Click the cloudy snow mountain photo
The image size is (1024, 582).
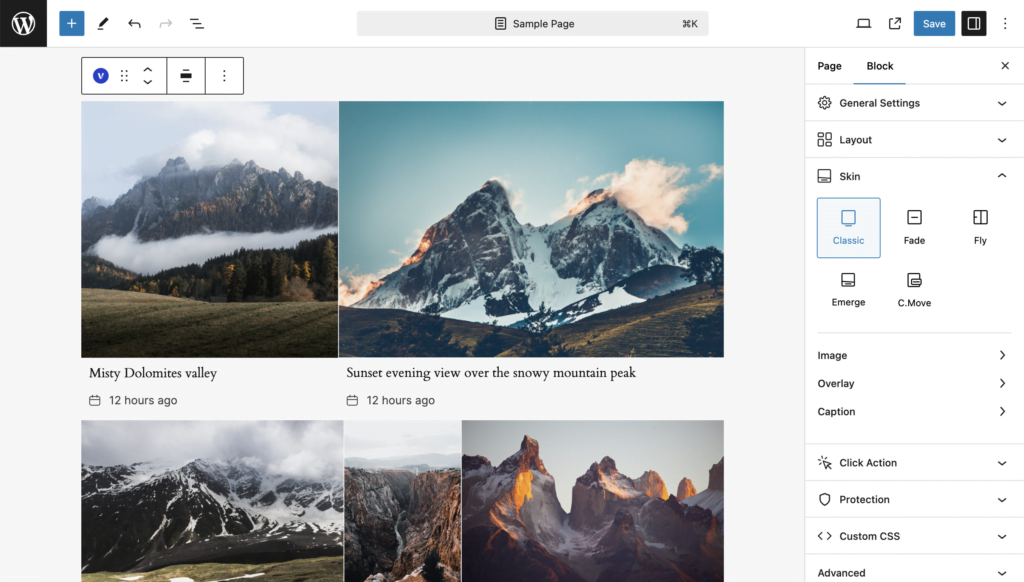212,501
